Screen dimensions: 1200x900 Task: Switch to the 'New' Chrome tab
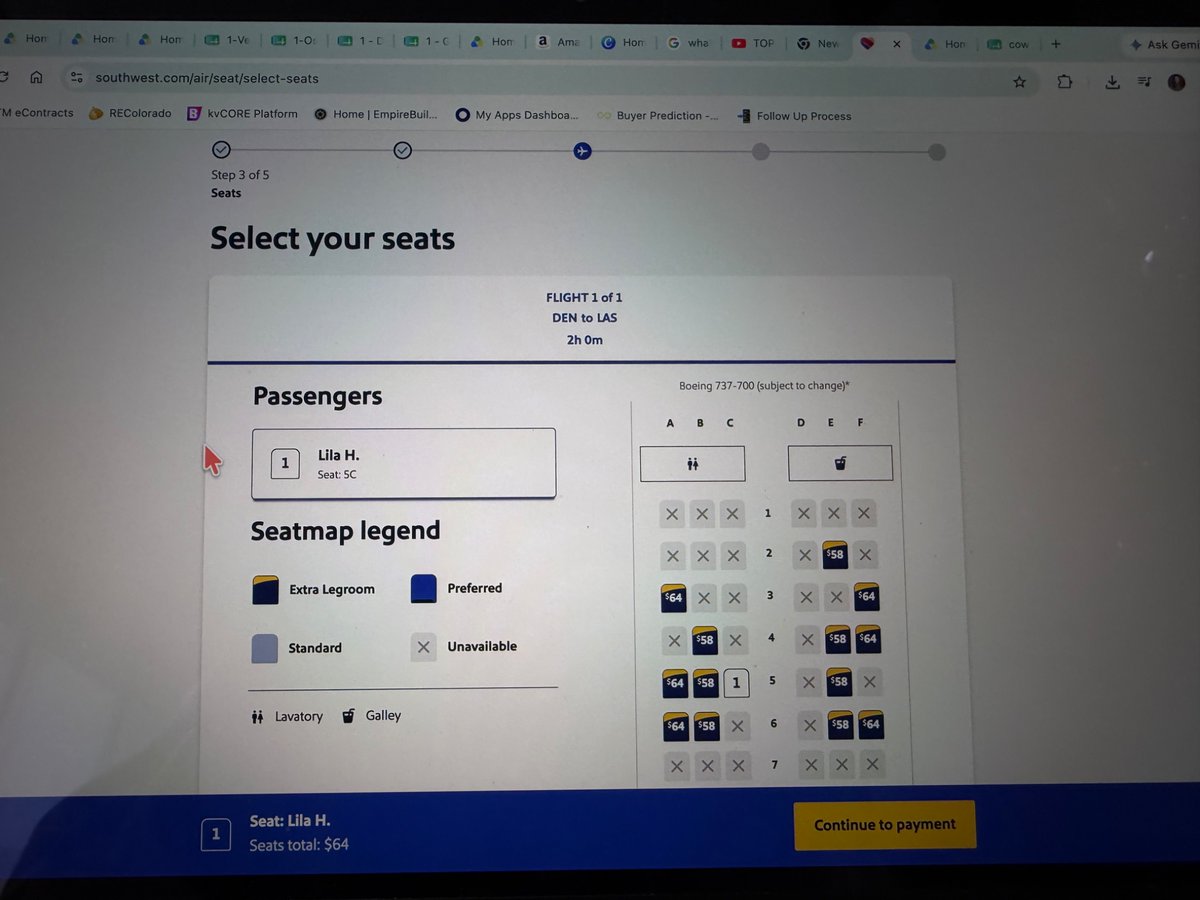click(x=819, y=43)
